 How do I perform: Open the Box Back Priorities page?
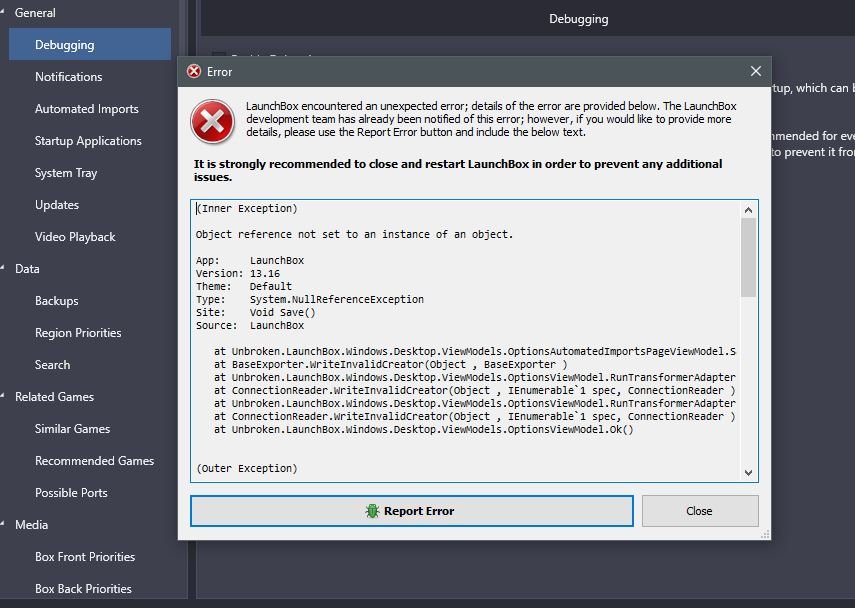[83, 589]
